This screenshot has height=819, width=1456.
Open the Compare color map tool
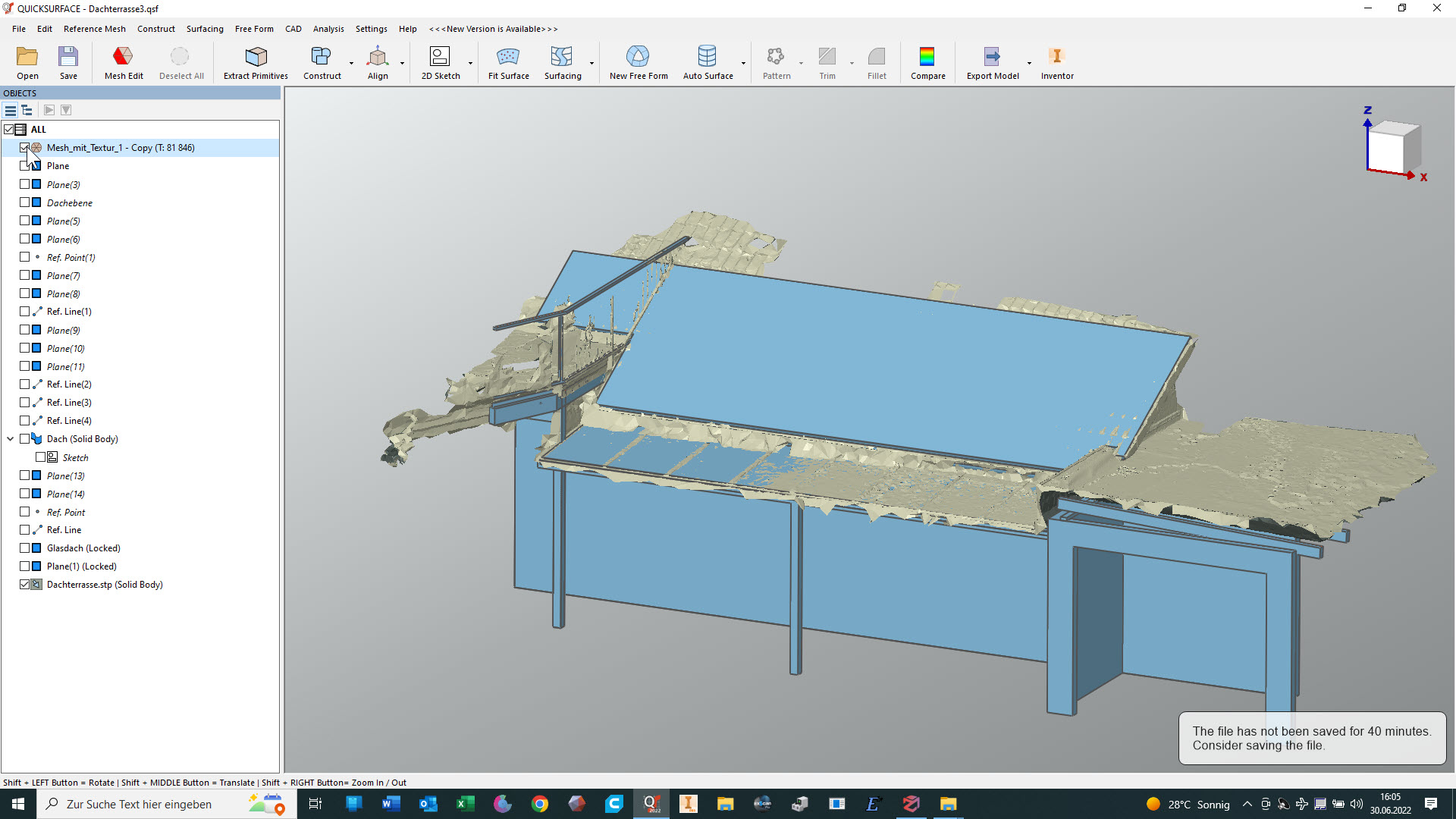click(x=927, y=62)
